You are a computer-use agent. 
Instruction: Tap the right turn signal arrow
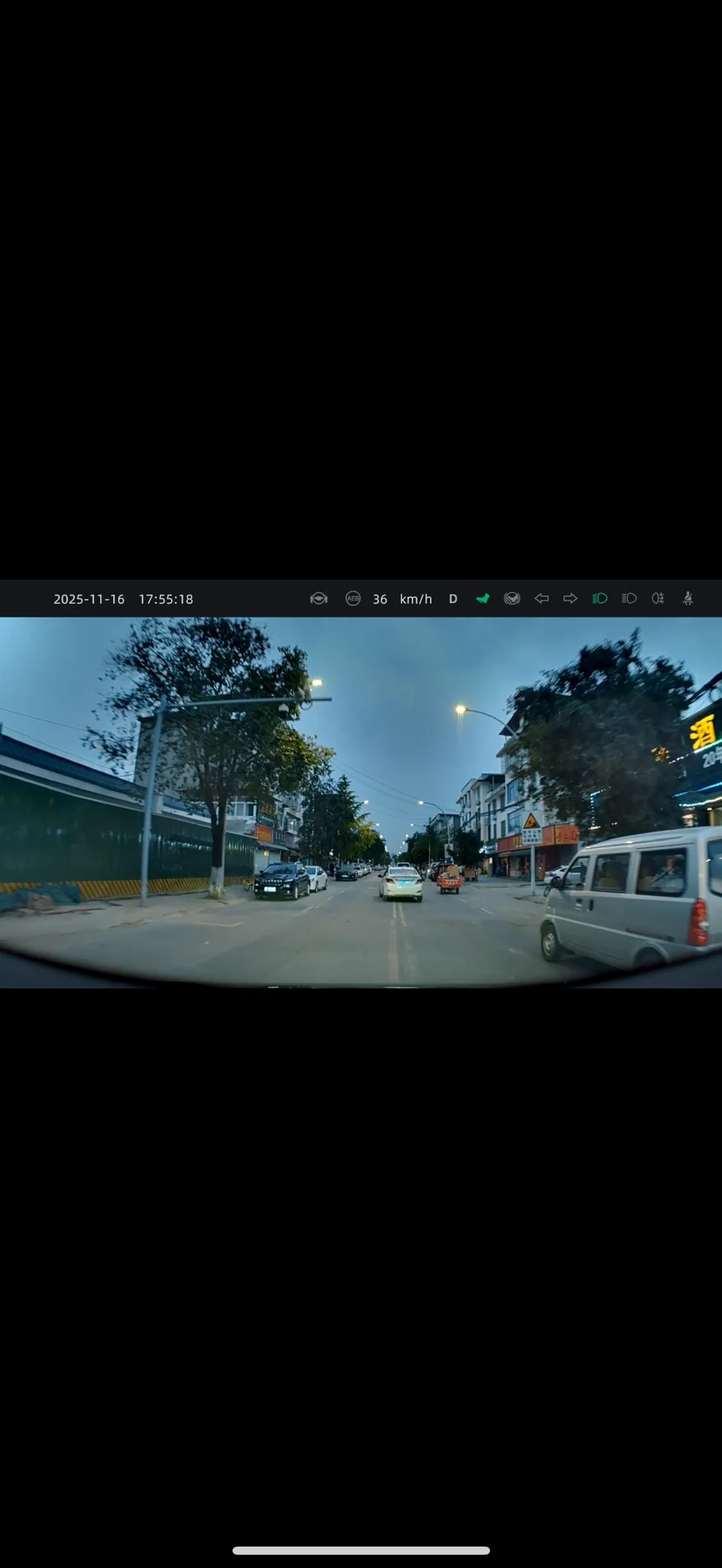(x=570, y=599)
